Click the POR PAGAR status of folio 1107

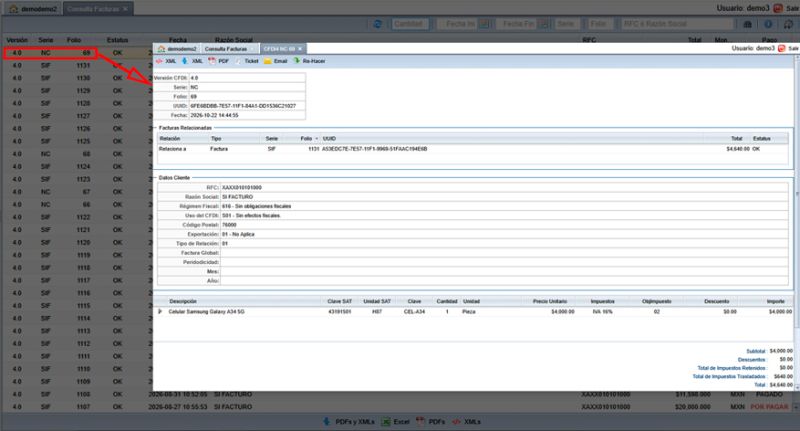pyautogui.click(x=769, y=407)
